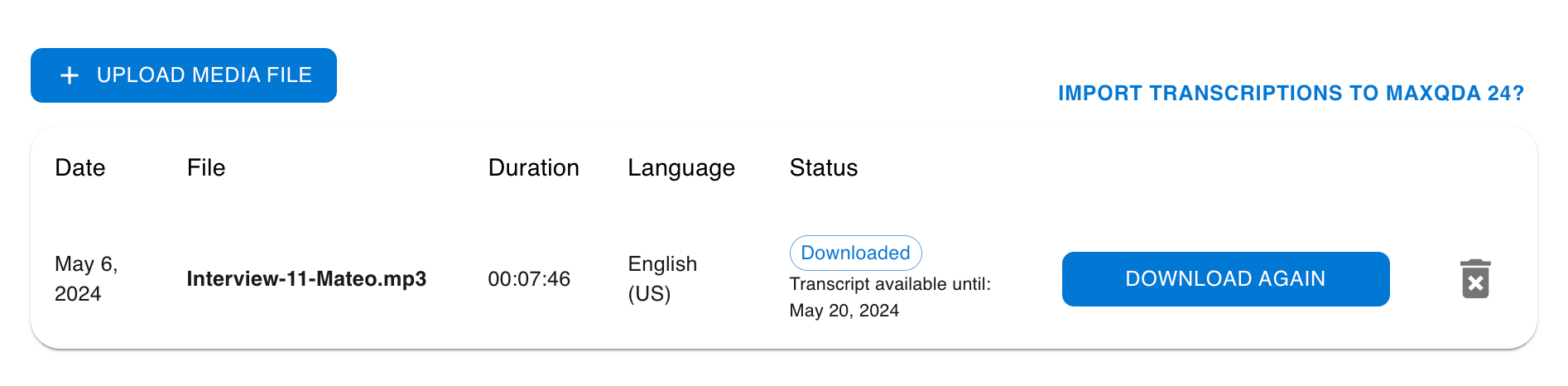Click the Status column header

[824, 167]
